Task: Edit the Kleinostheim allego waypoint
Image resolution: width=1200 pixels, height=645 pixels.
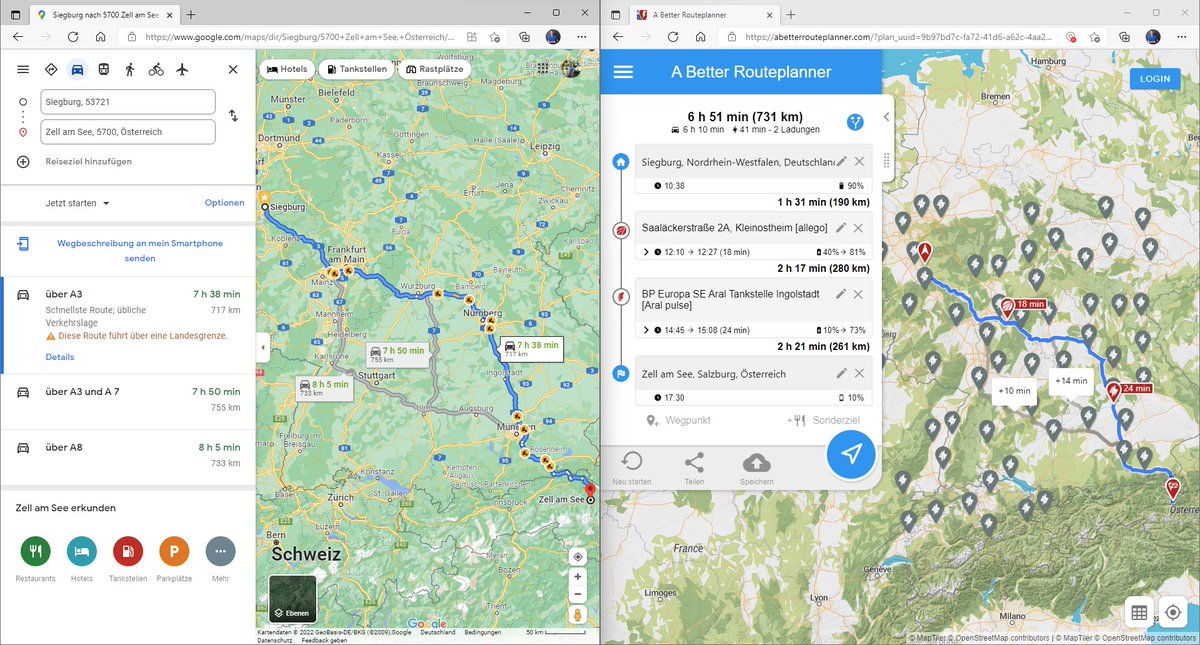Action: (841, 228)
